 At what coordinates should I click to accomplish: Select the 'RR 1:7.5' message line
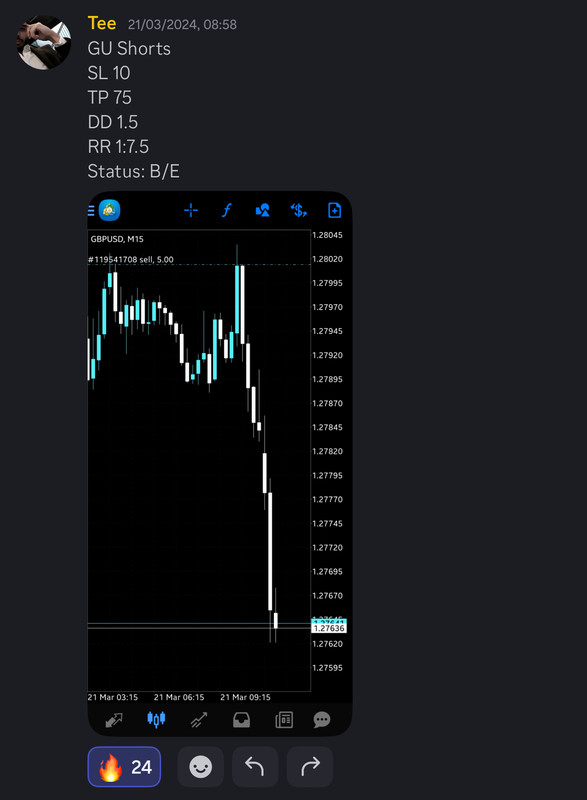coord(118,147)
